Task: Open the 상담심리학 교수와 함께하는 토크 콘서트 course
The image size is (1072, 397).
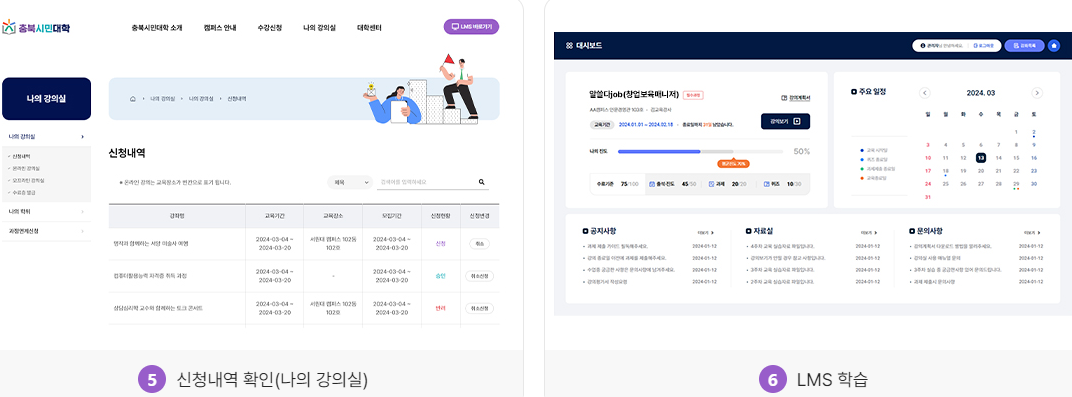Action: (158, 308)
